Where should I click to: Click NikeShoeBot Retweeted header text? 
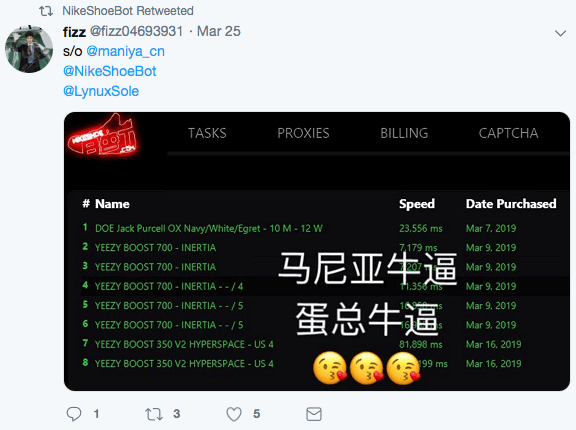point(128,11)
